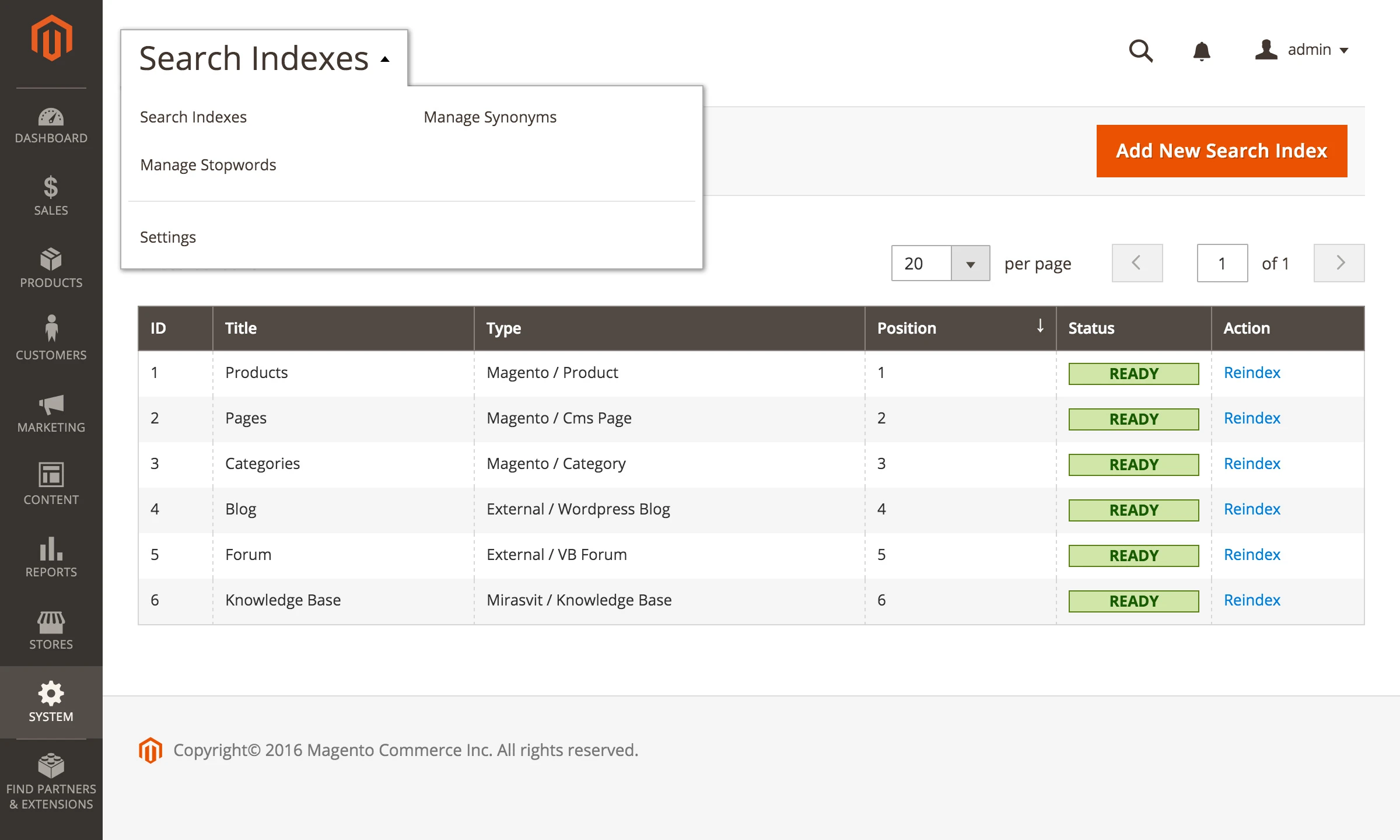1400x840 pixels.
Task: Click the Magento logo icon
Action: coord(51,38)
